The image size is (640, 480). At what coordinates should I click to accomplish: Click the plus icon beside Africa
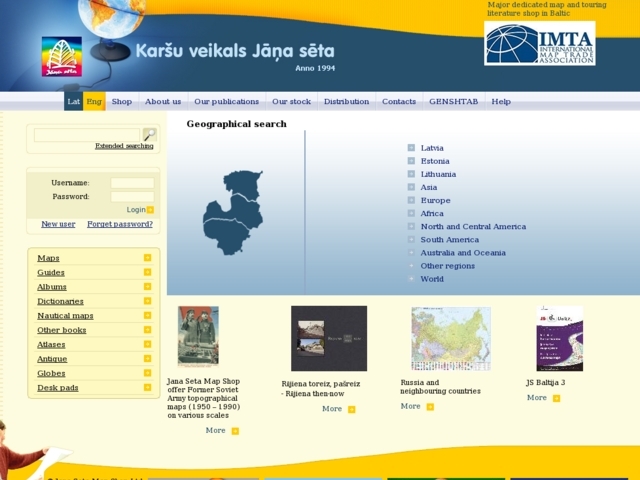pos(411,213)
